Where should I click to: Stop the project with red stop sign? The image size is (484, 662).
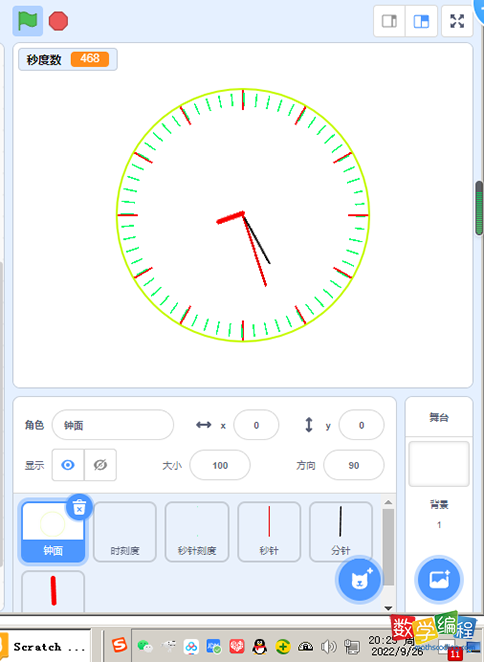pos(58,21)
